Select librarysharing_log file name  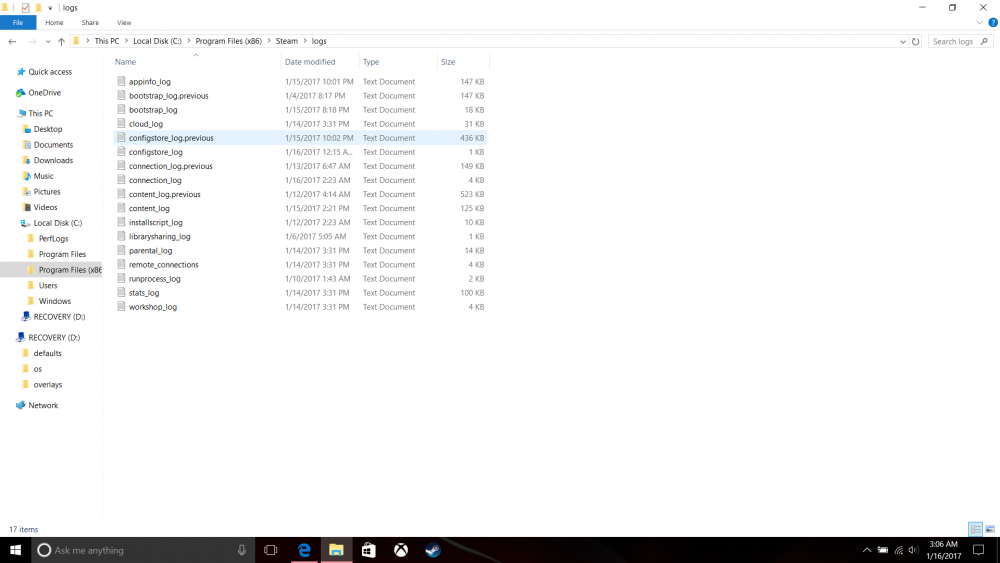coord(159,237)
